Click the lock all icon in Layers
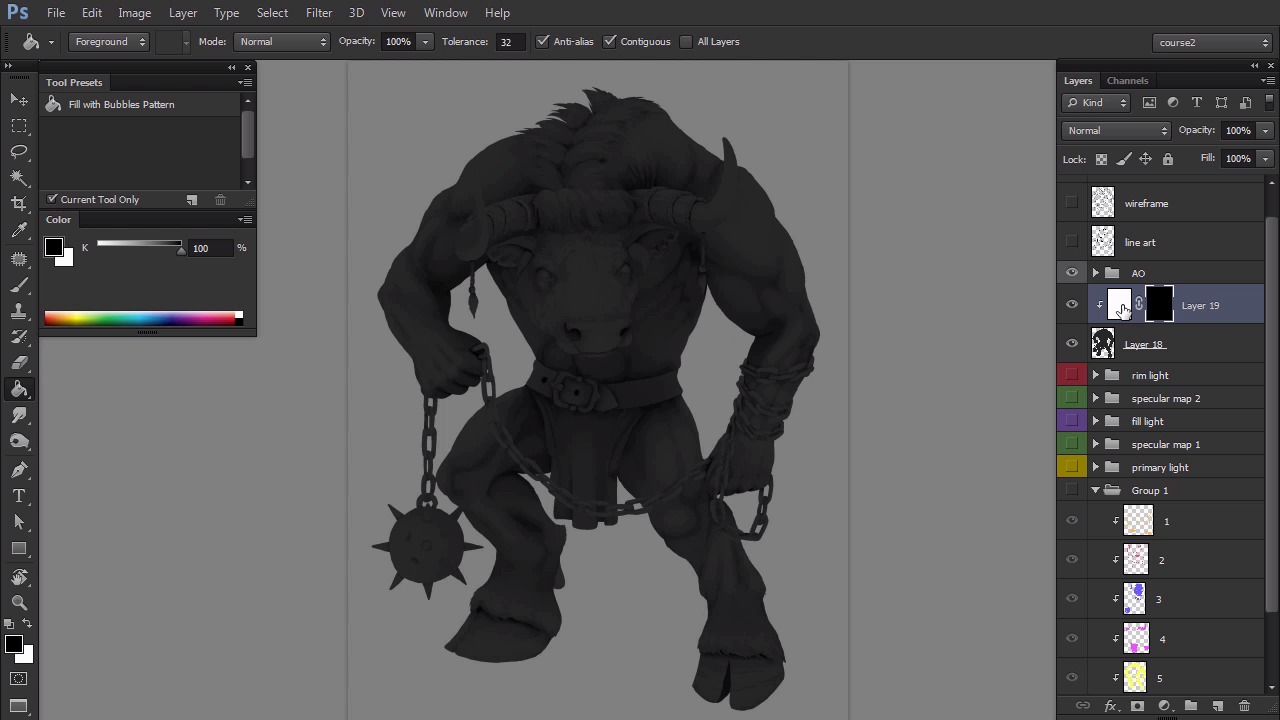Viewport: 1280px width, 720px height. pos(1167,159)
